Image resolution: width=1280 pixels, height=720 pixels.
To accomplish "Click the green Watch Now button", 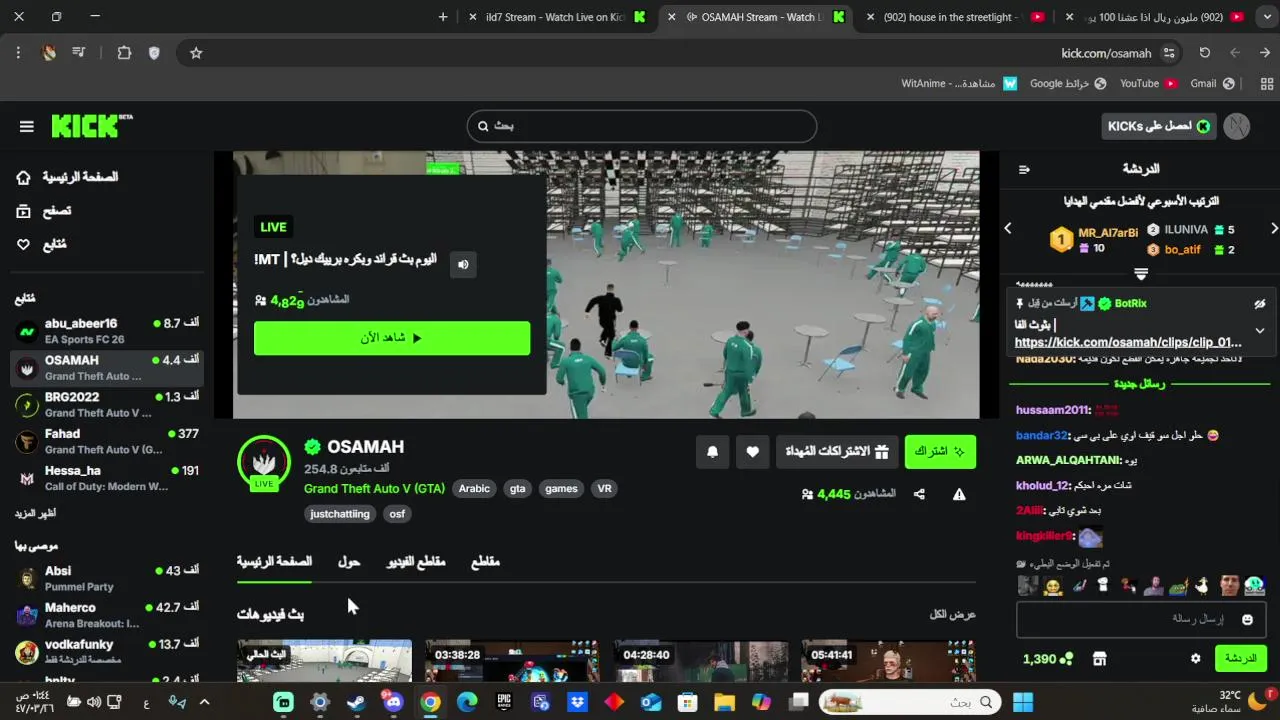I will [x=392, y=338].
